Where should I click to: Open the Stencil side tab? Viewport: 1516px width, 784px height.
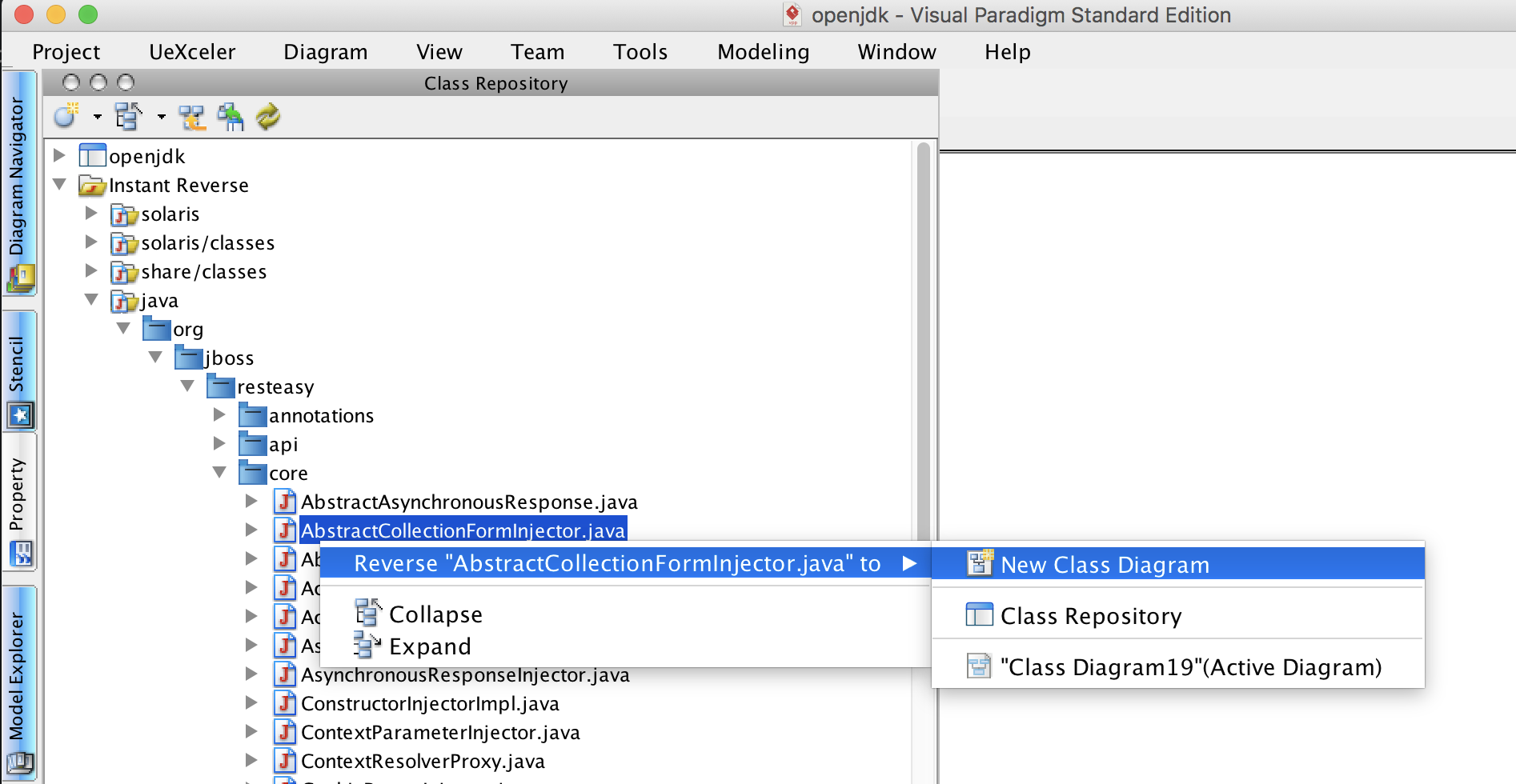[x=20, y=371]
